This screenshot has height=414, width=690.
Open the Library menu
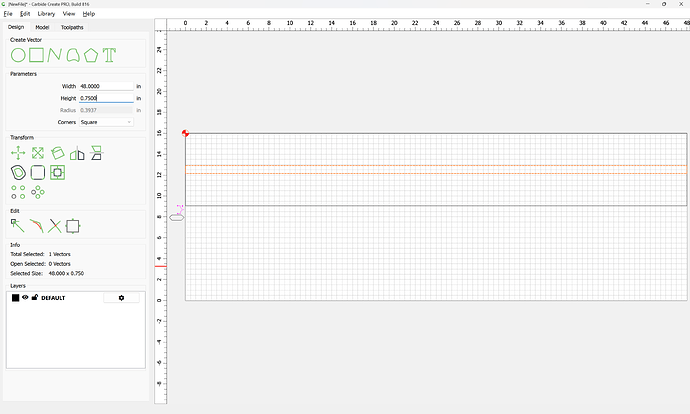(46, 14)
